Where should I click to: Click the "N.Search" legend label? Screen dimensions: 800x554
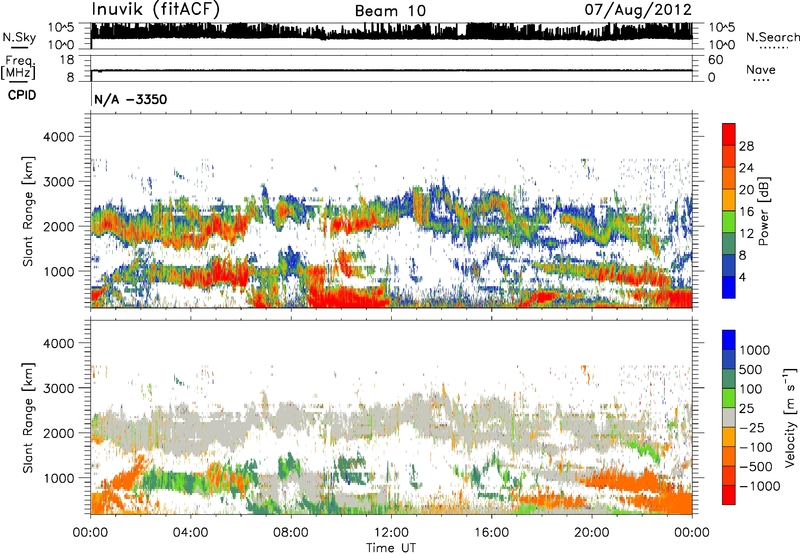772,37
